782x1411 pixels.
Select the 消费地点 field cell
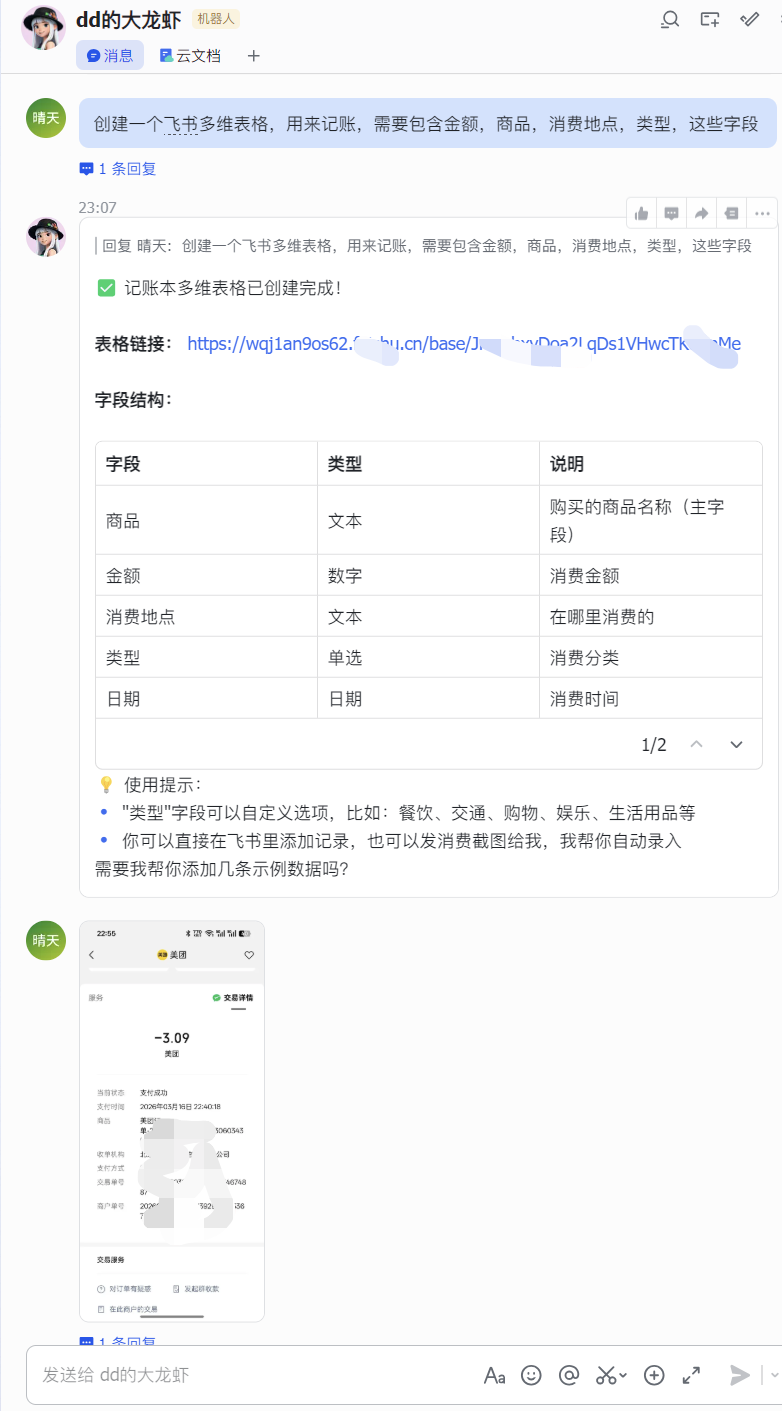point(206,617)
